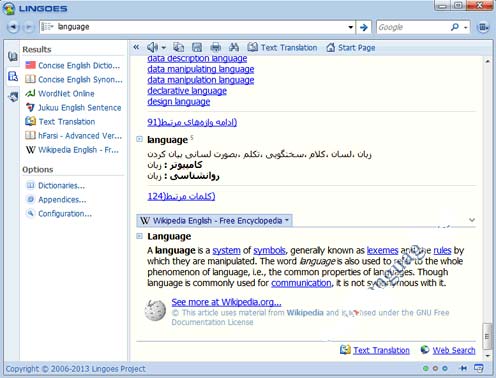Click the blue status bar circle
The width and height of the screenshot is (496, 378).
point(445,368)
